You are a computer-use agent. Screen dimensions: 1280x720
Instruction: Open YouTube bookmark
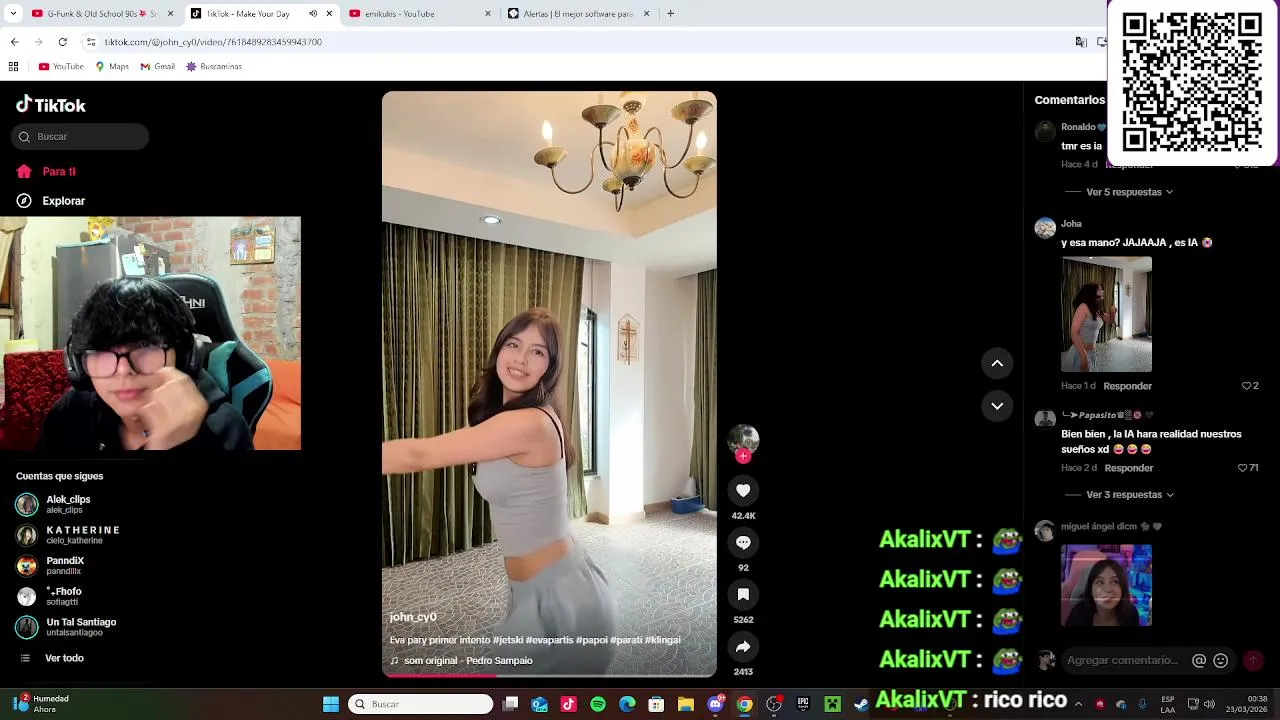click(x=61, y=67)
